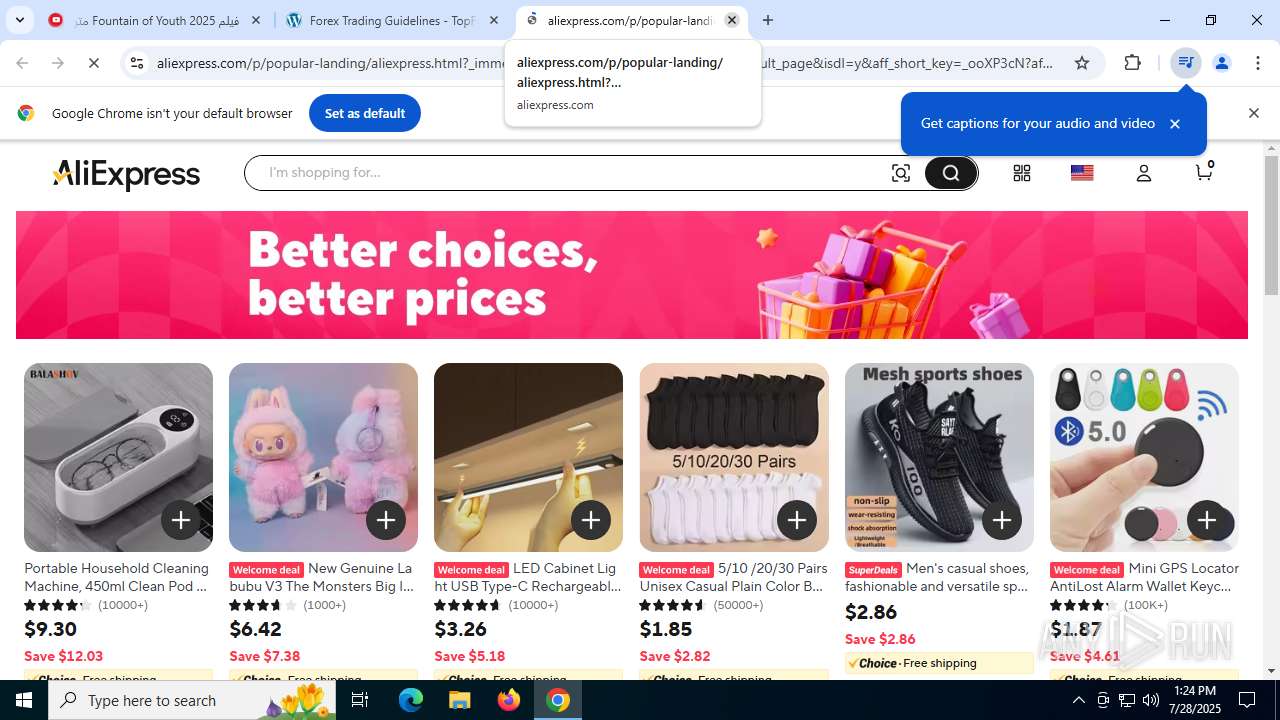Bookmark this page with star icon
Screen dimensions: 1280x720
[x=1082, y=63]
